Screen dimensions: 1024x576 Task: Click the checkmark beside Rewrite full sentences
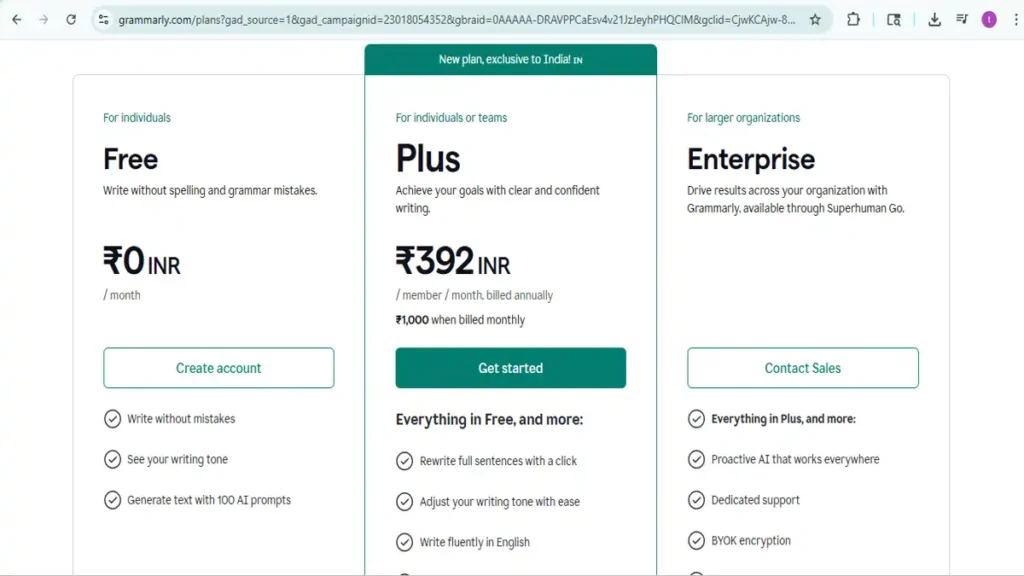[404, 461]
